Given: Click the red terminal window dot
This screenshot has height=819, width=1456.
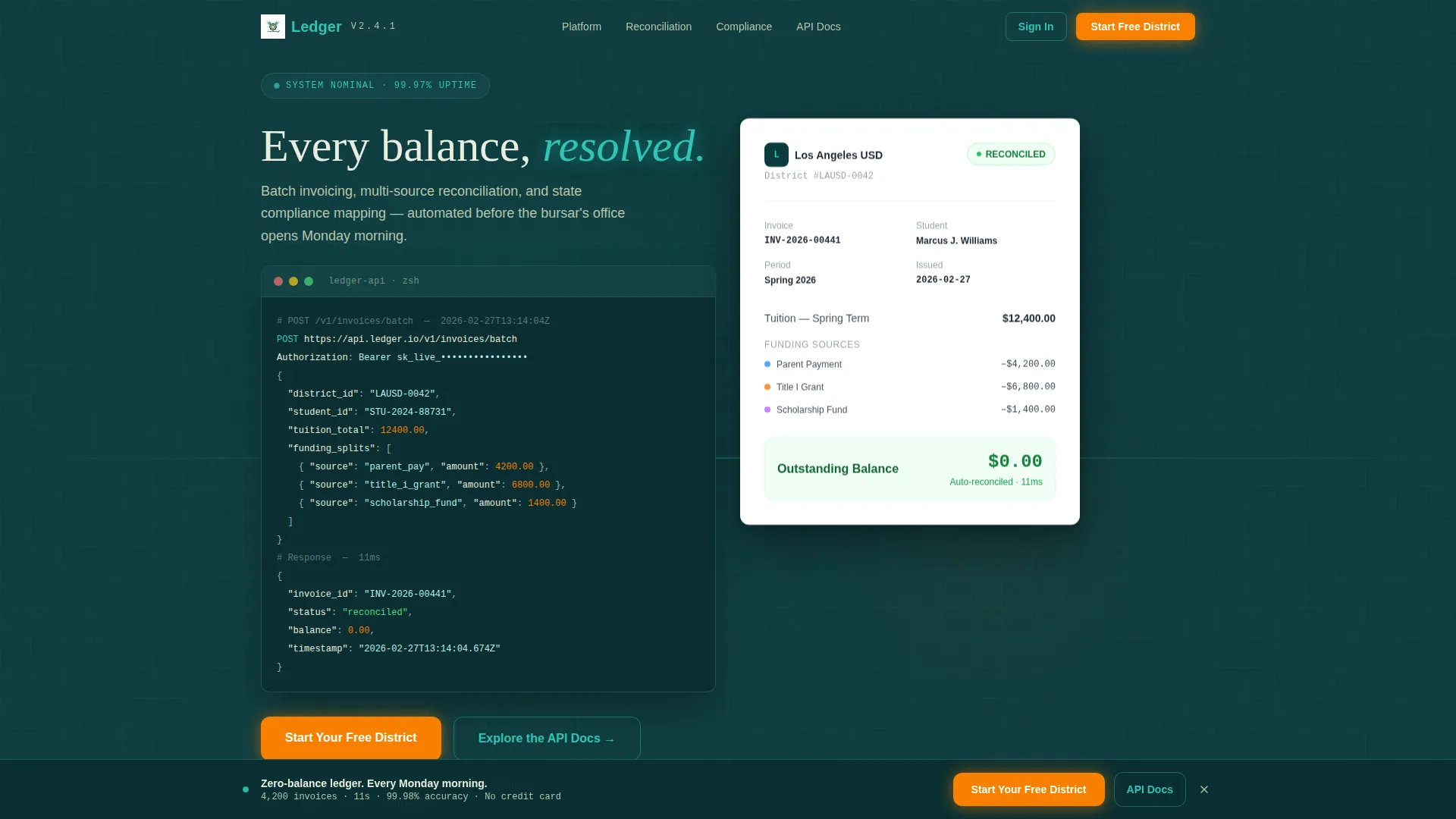Looking at the screenshot, I should click(278, 281).
